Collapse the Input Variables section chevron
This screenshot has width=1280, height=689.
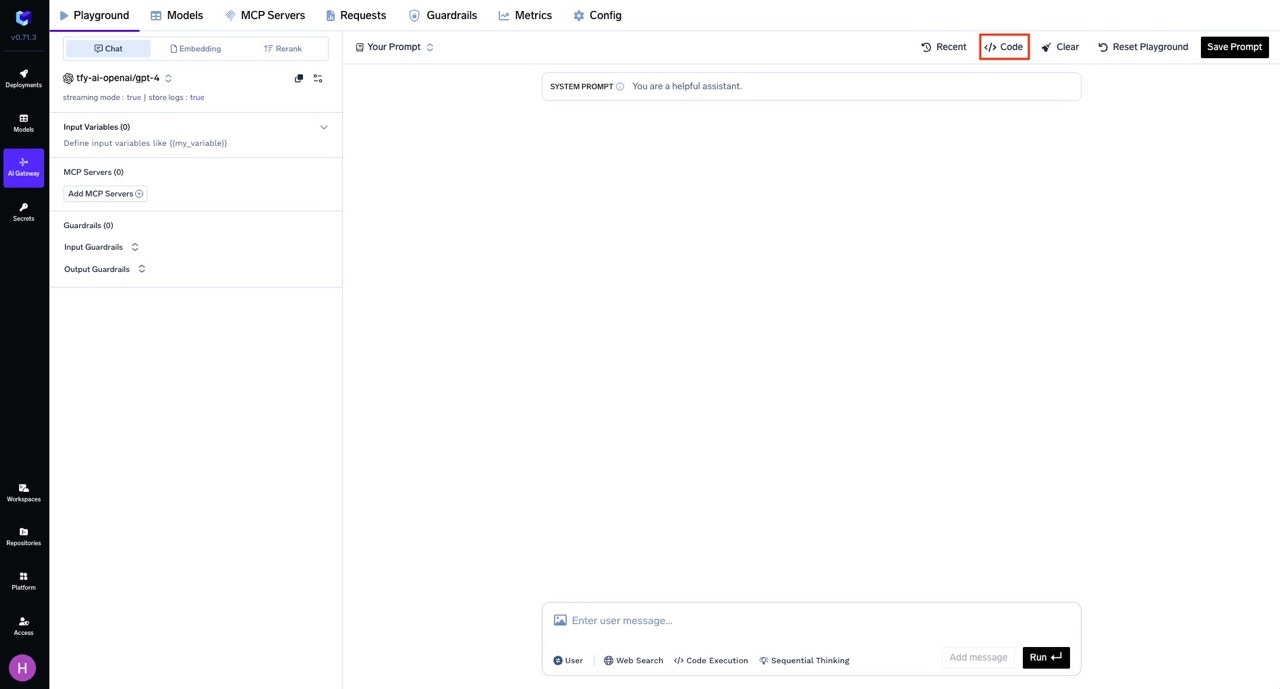coord(324,128)
